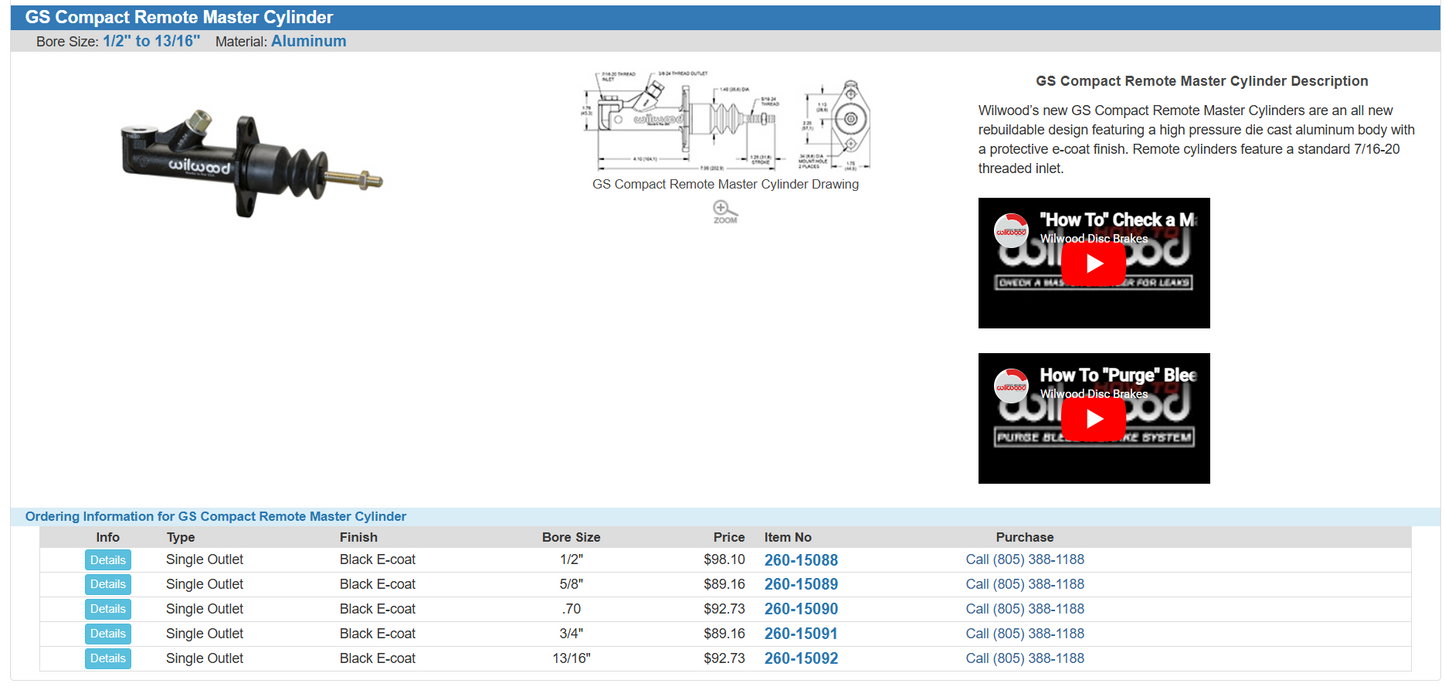The image size is (1445, 697).
Task: Click the Purchase column header
Action: 1025,538
